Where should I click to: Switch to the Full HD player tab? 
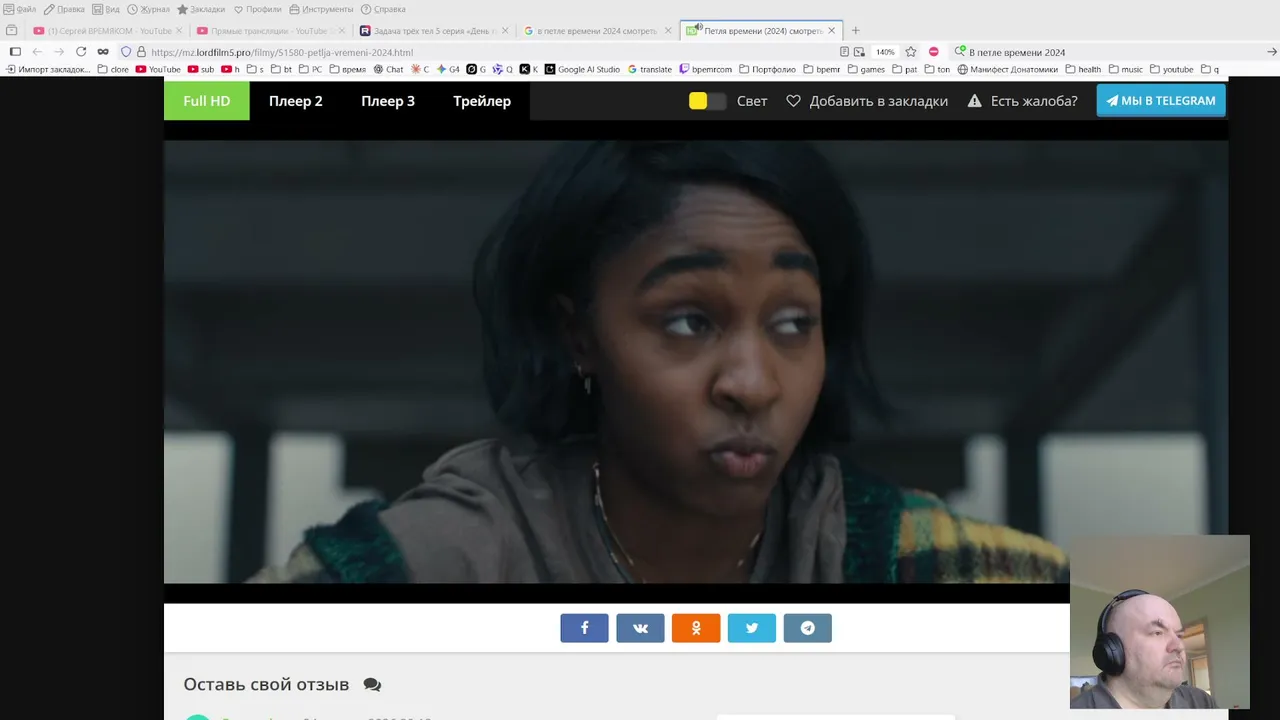pos(207,101)
